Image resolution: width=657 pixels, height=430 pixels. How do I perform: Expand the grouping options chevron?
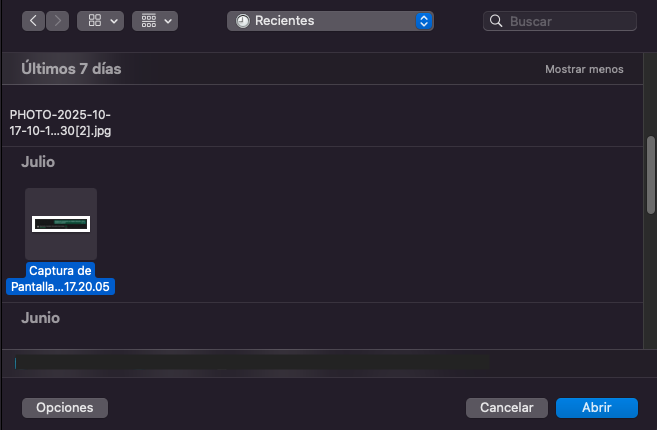[x=167, y=20]
